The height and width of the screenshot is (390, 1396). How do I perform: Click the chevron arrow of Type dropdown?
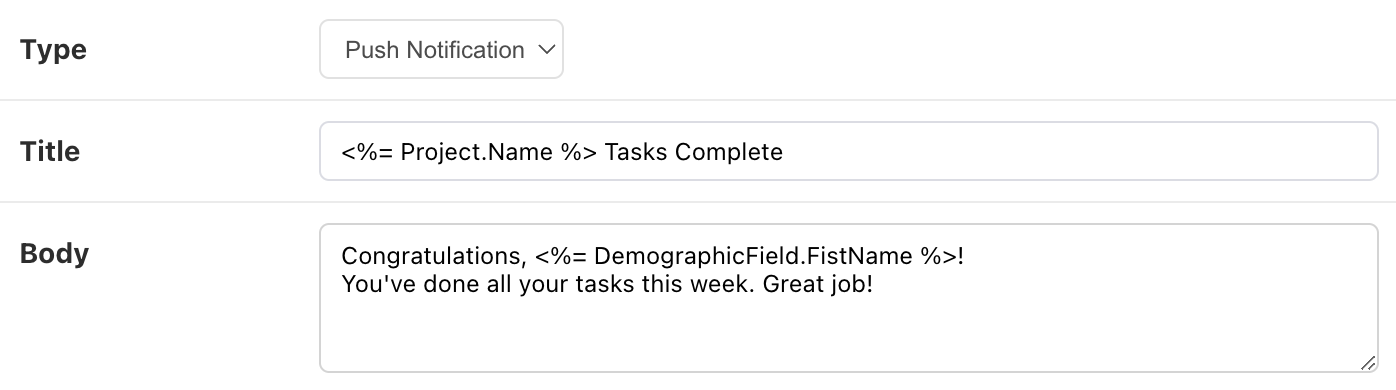pyautogui.click(x=546, y=49)
